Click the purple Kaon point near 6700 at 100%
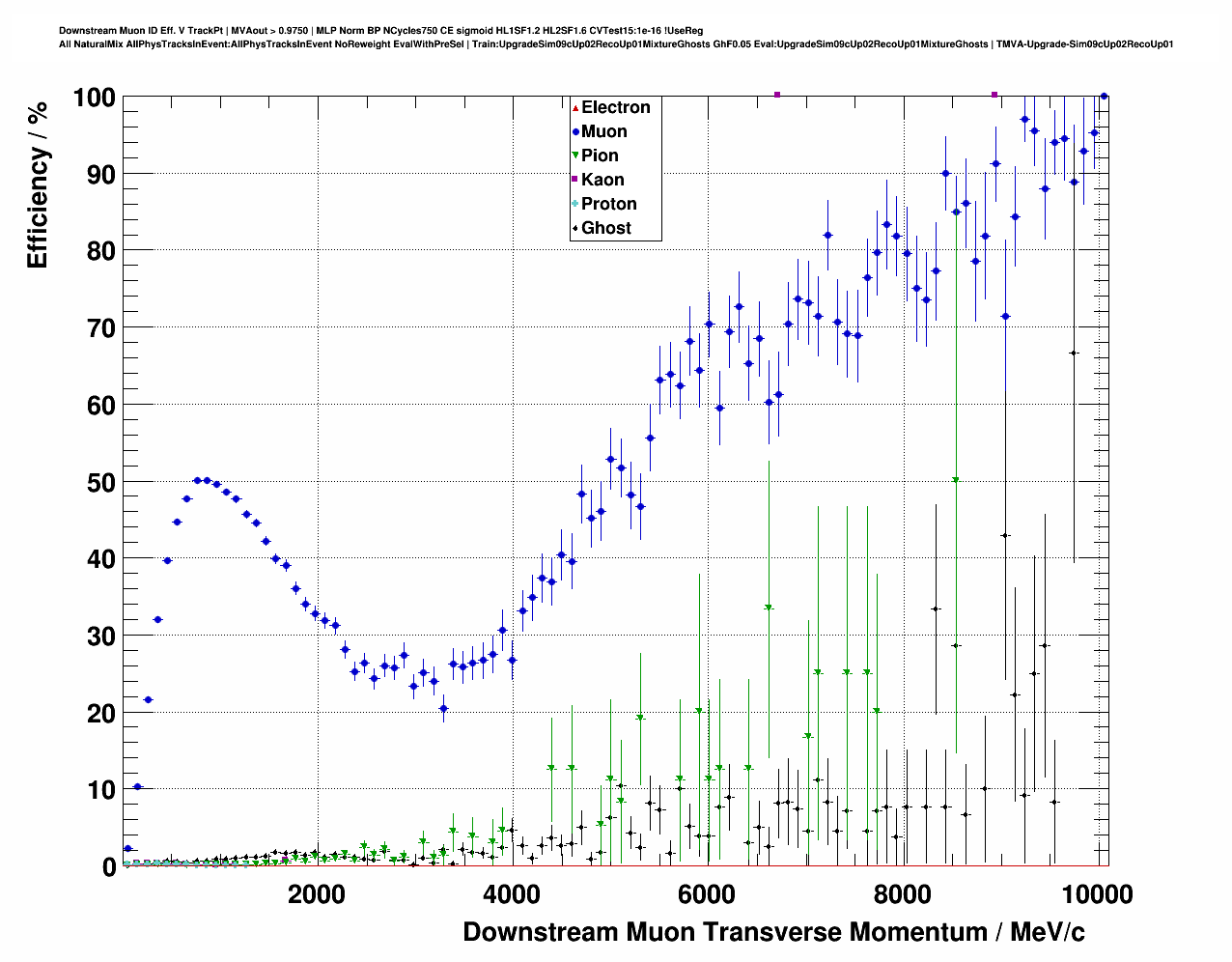Screen dimensions: 1232x962 click(x=777, y=95)
